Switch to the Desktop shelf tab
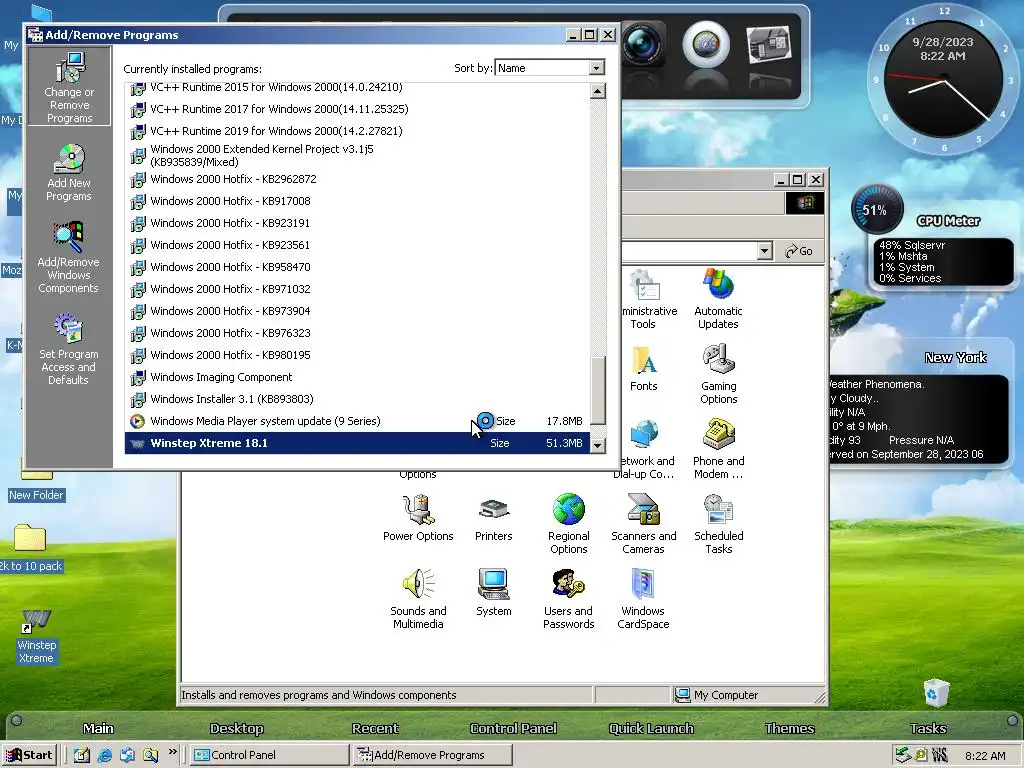This screenshot has height=768, width=1024. 236,728
